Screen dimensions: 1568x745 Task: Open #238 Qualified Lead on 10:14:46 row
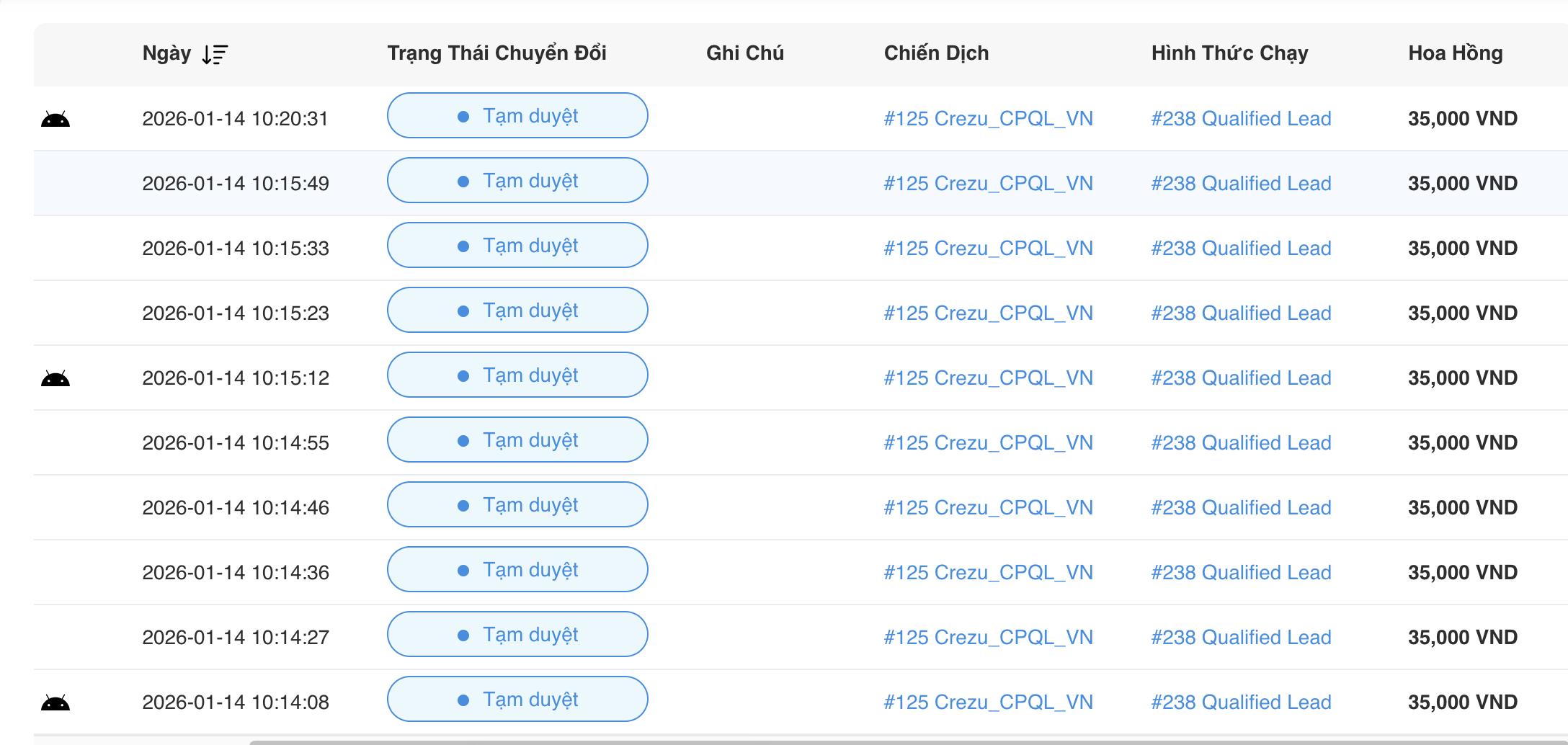click(1241, 508)
